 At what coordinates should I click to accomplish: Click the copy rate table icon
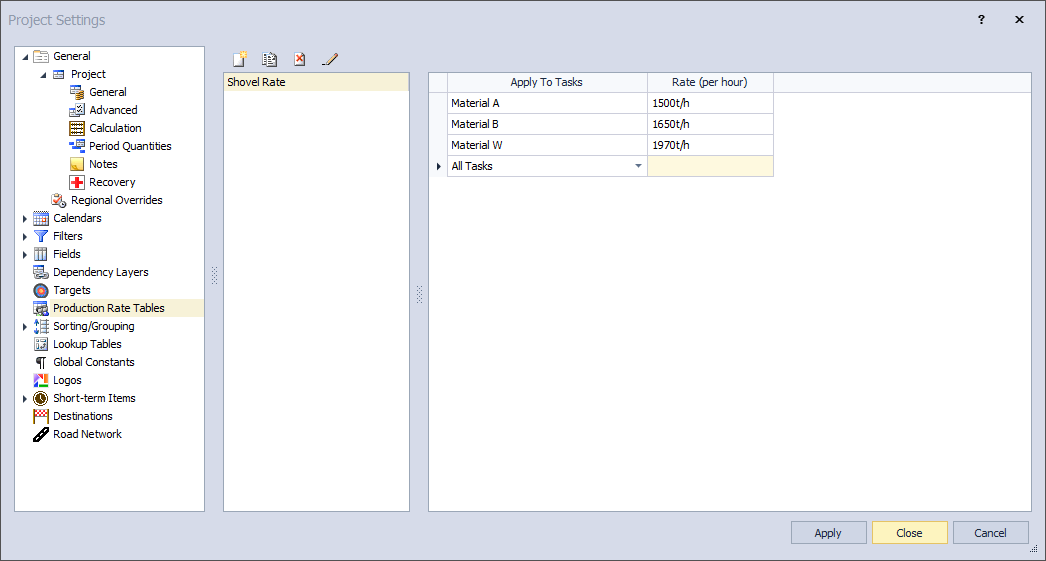tap(269, 59)
